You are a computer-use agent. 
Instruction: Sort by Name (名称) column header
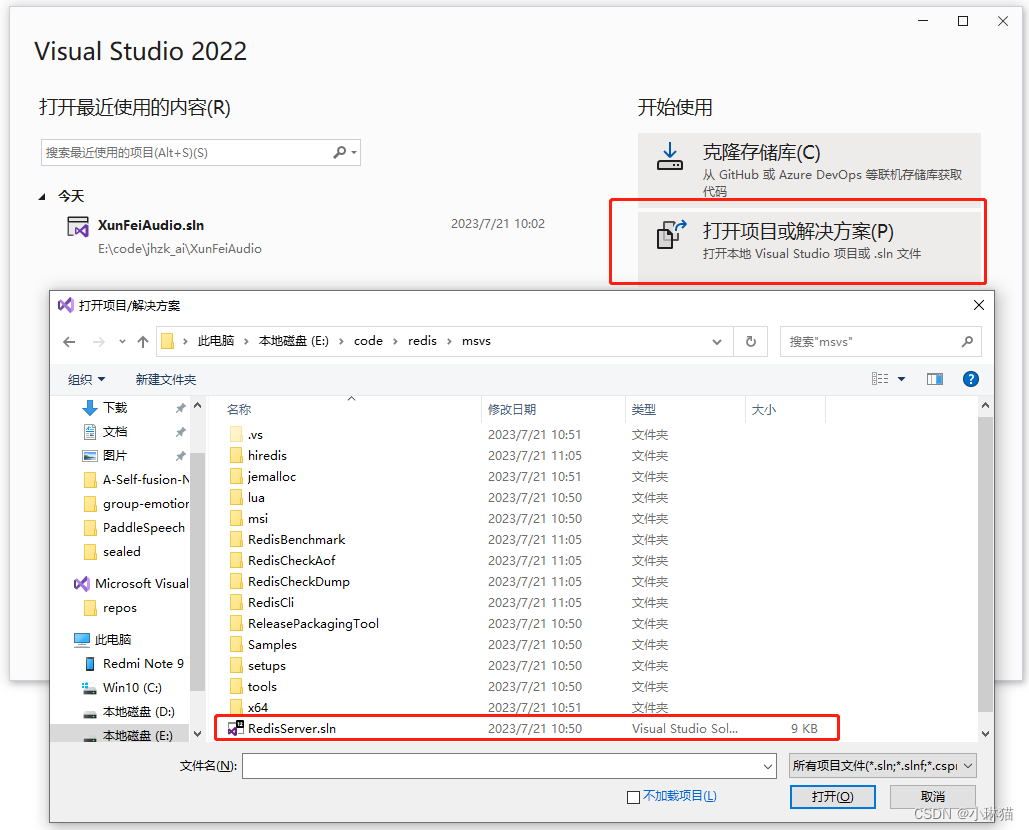coord(239,409)
